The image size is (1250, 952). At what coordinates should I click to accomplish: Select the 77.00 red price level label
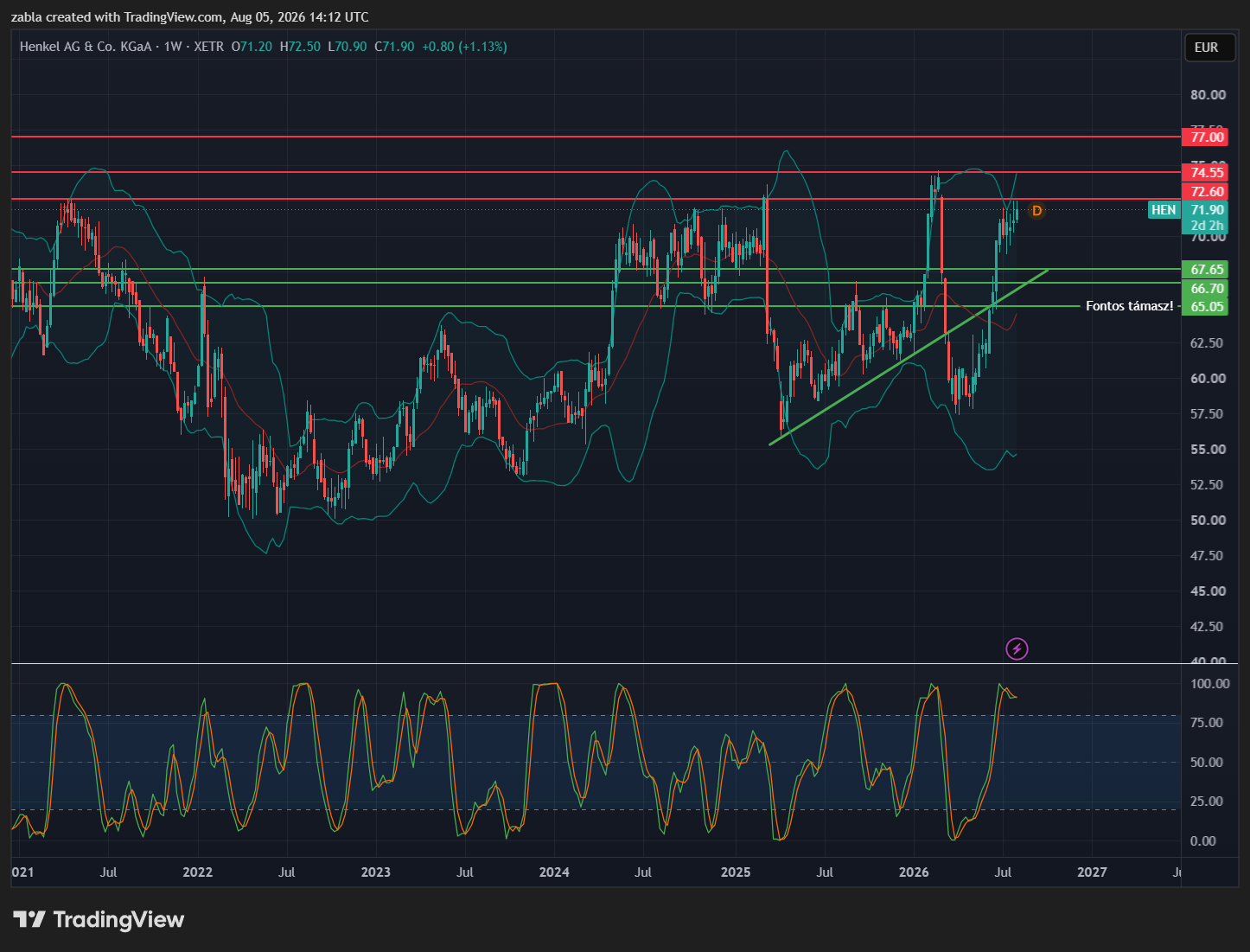(1204, 137)
